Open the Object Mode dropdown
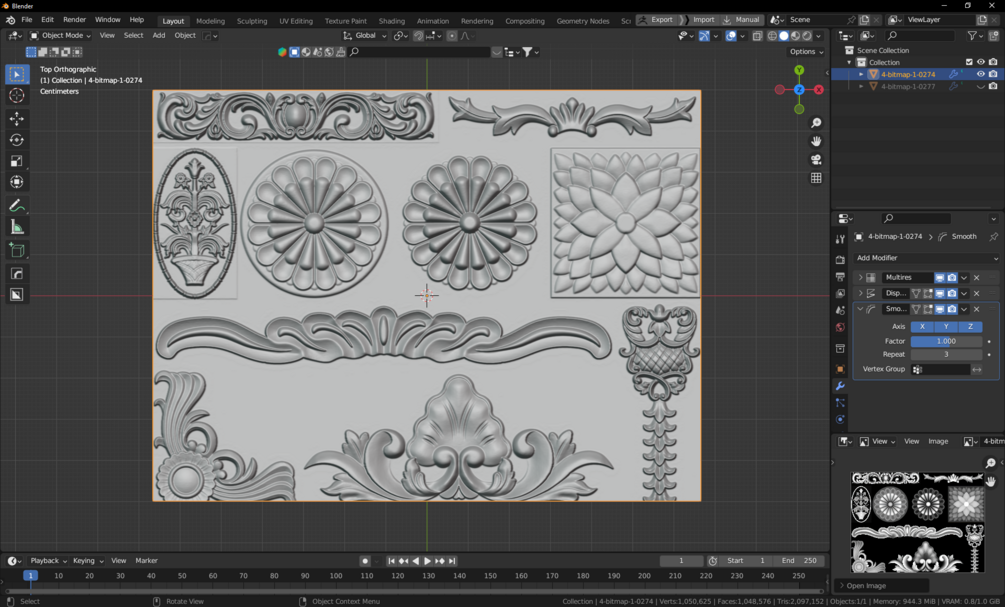The height and width of the screenshot is (607, 1005). click(x=62, y=36)
